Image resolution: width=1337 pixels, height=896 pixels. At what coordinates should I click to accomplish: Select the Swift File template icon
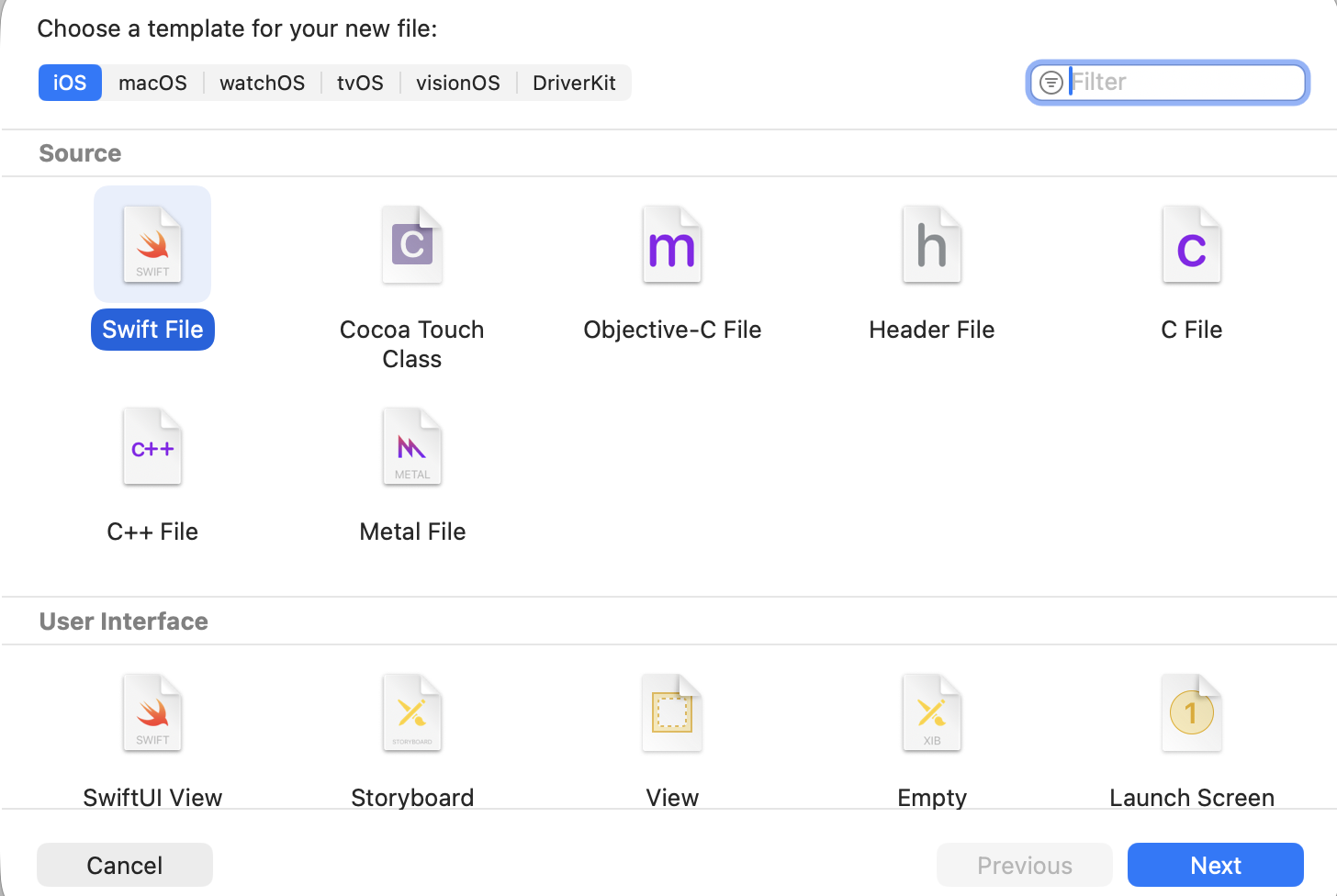[152, 244]
